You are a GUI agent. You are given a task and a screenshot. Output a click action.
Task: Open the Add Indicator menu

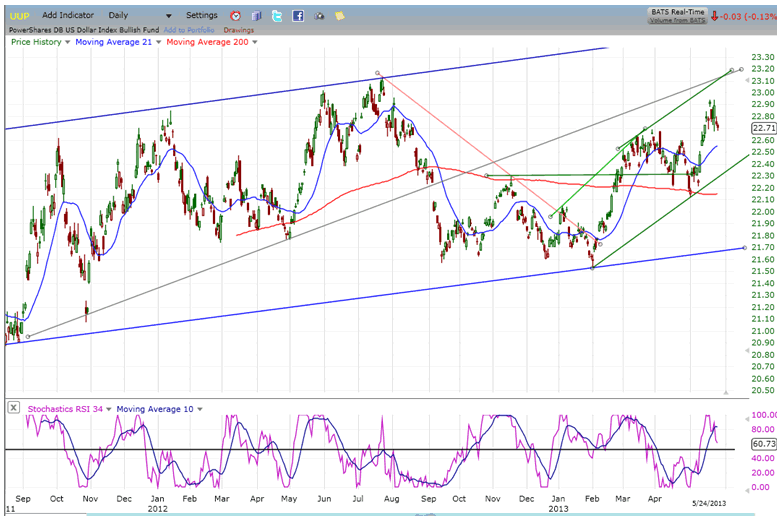[x=68, y=16]
